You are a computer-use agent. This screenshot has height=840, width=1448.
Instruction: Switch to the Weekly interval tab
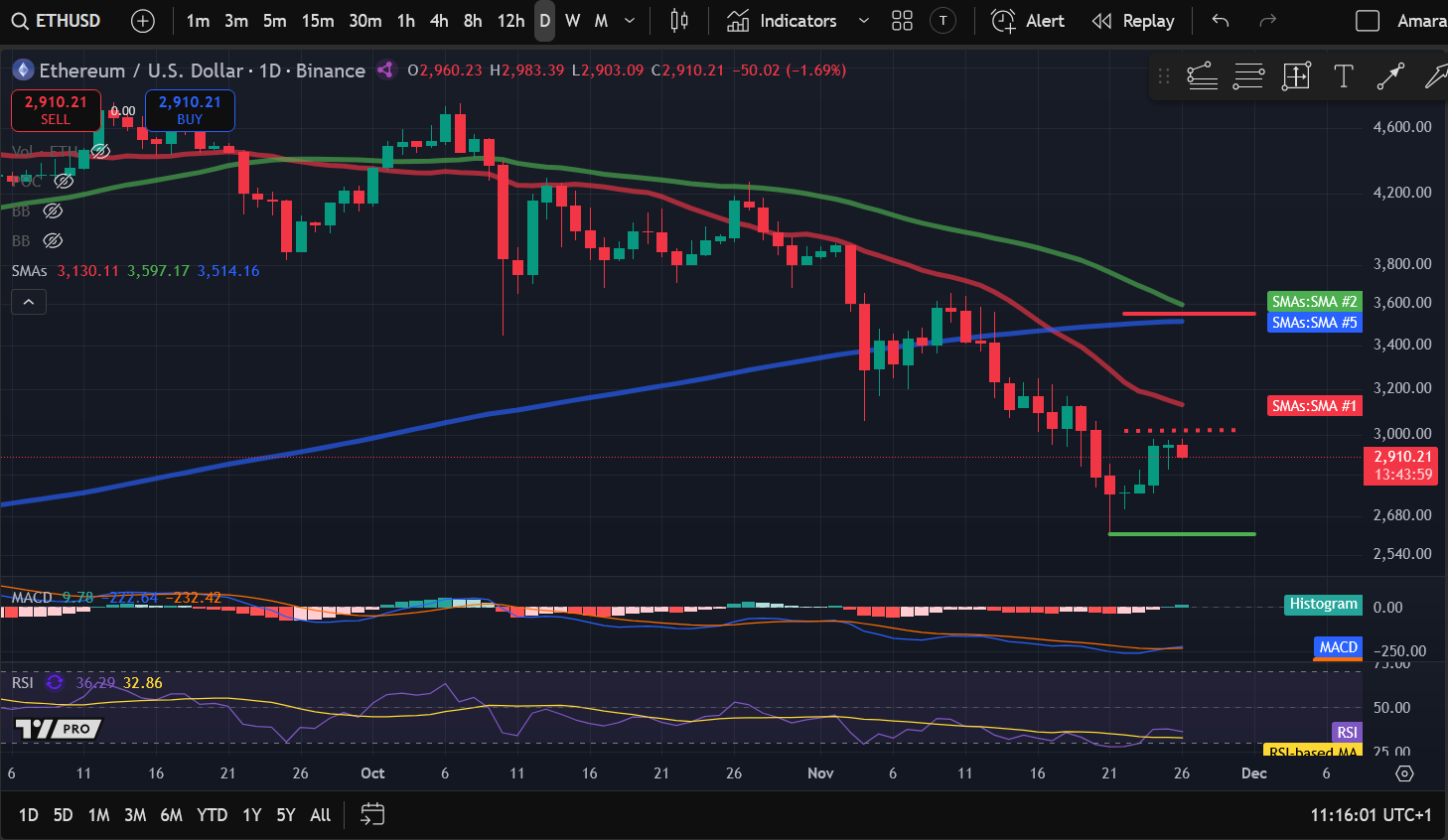(x=572, y=20)
